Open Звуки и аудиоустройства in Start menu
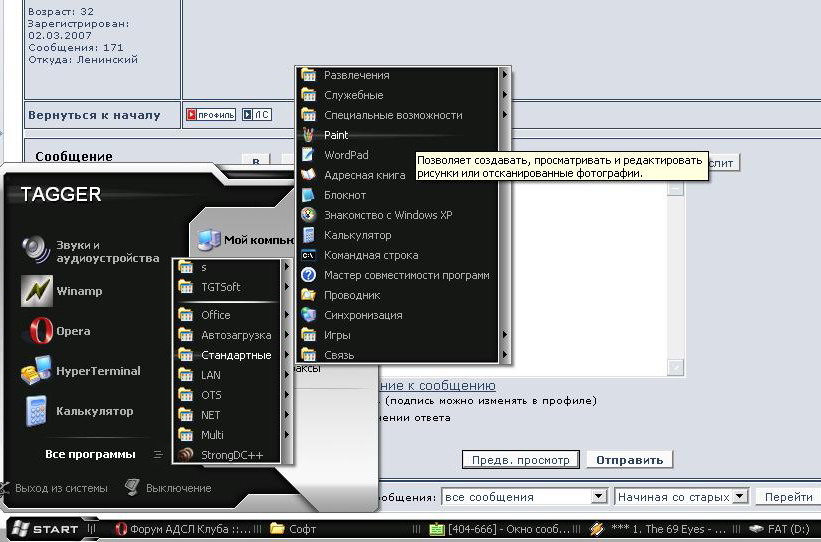Screen dimensions: 821x542 click(x=90, y=251)
